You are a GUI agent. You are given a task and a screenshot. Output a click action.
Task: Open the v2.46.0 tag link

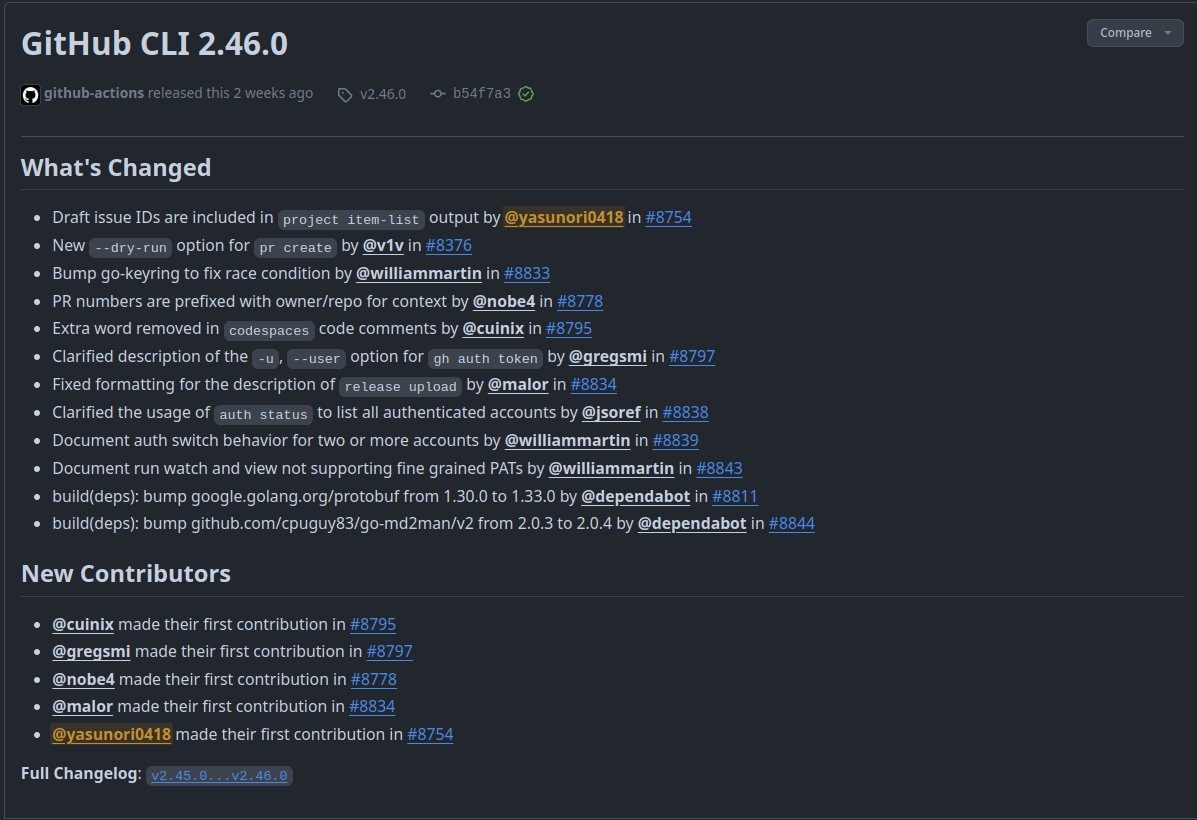[x=382, y=94]
